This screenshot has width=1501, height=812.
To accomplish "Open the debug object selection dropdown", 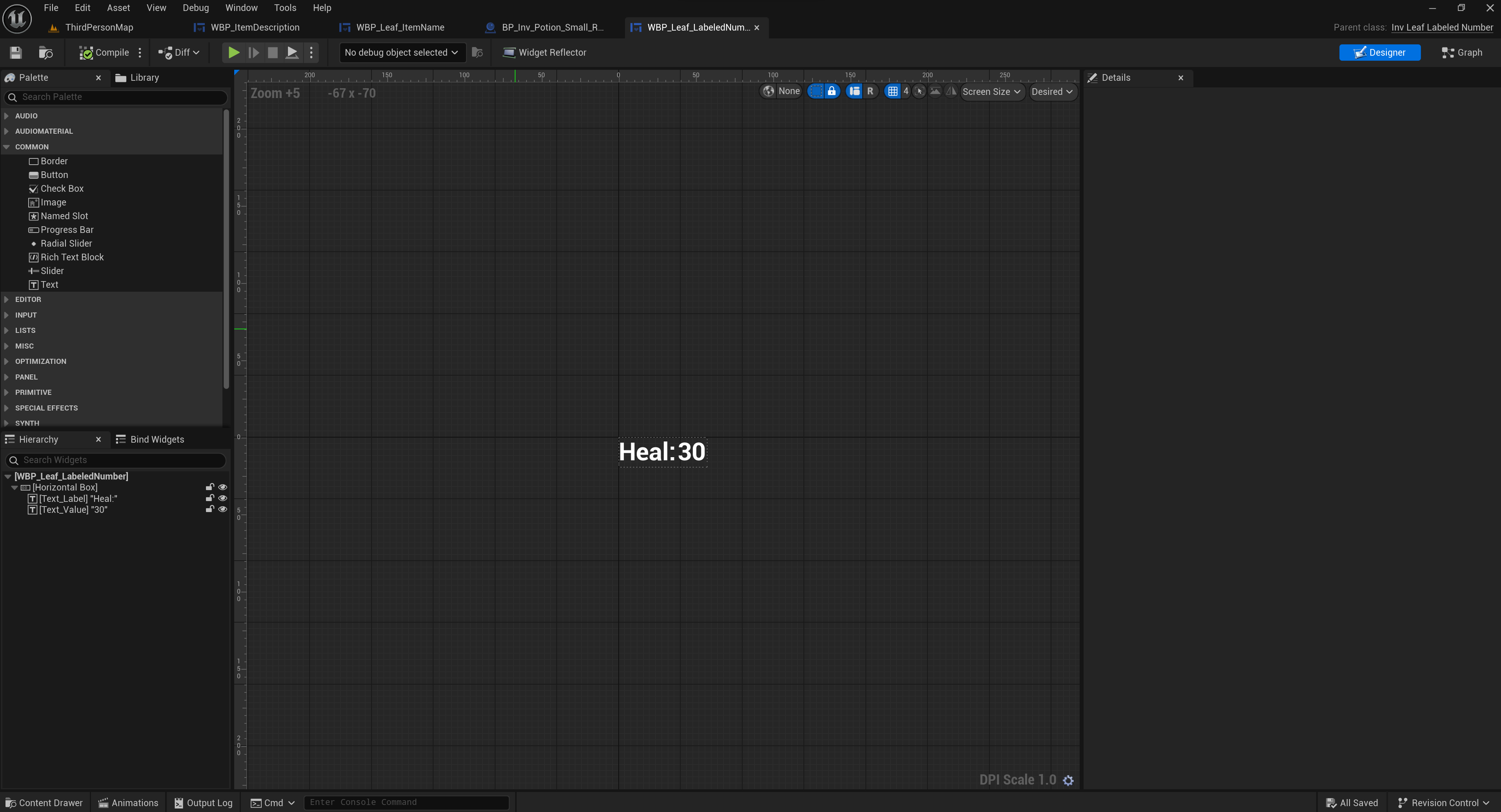I will pos(401,53).
